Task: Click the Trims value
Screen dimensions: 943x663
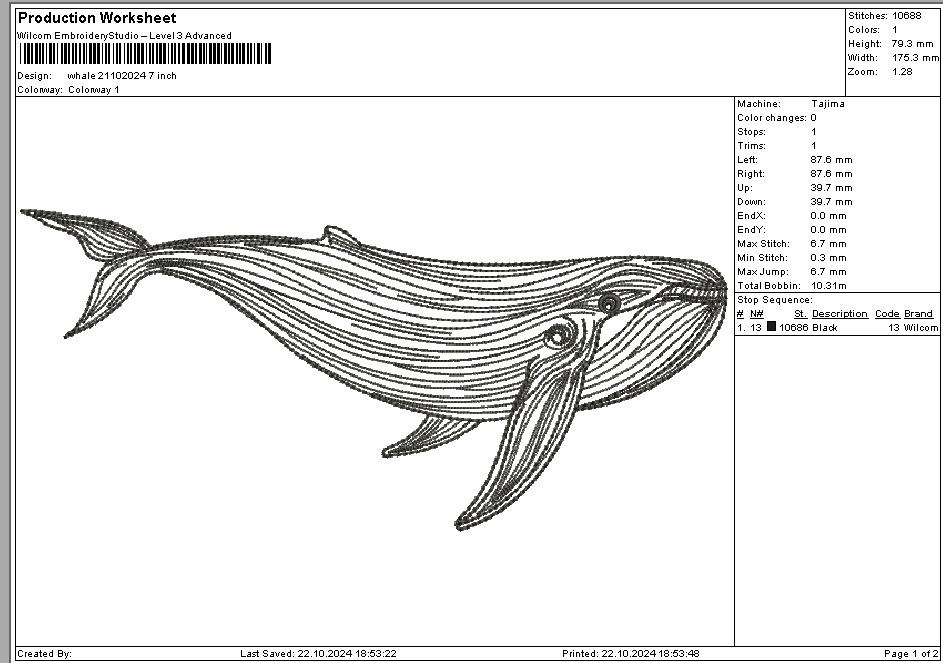Action: click(x=814, y=146)
